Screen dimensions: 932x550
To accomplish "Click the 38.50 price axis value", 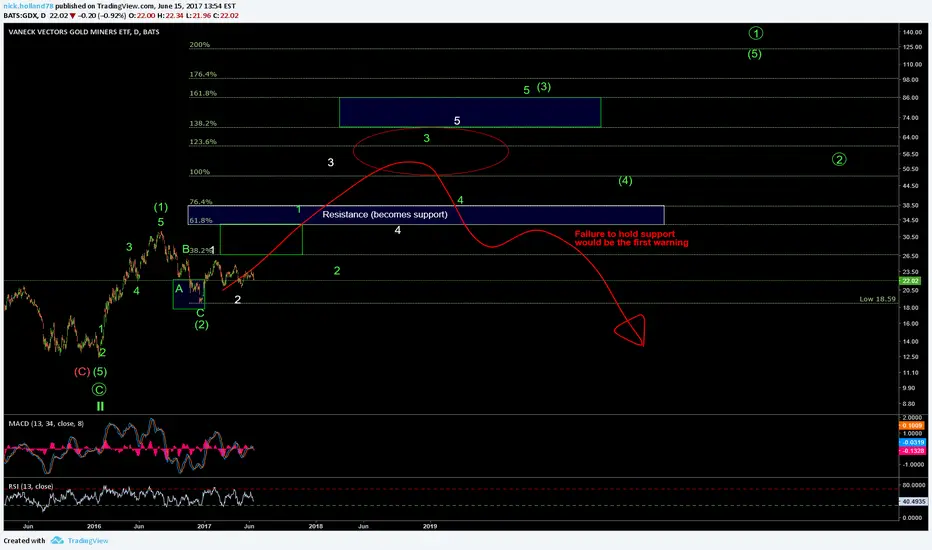I will point(910,205).
